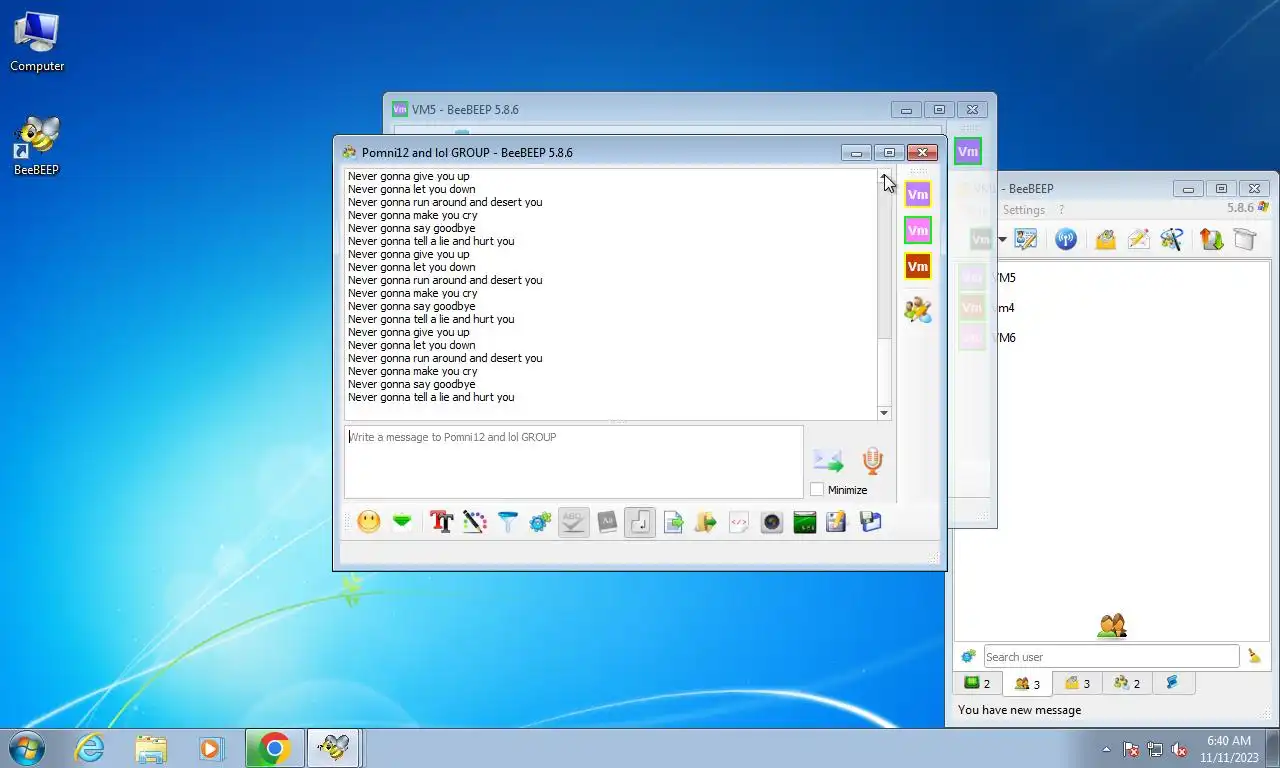Viewport: 1280px width, 768px height.
Task: Launch Internet Explorer from the taskbar
Action: coord(90,748)
